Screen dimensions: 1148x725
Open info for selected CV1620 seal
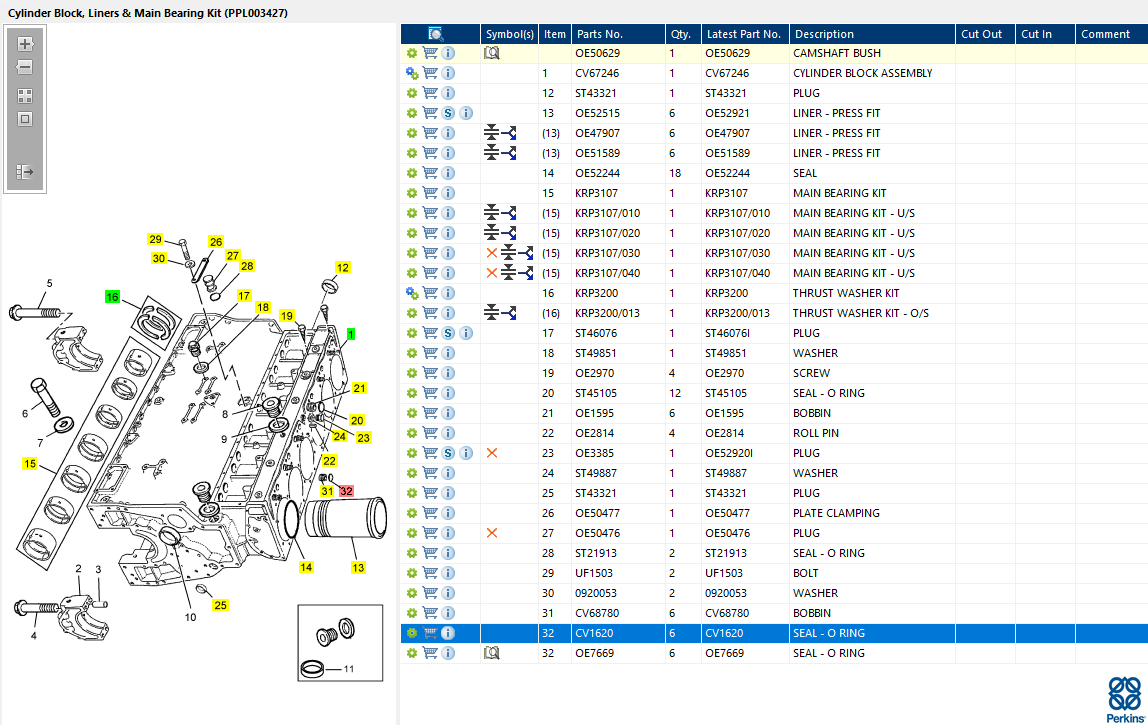(x=448, y=633)
